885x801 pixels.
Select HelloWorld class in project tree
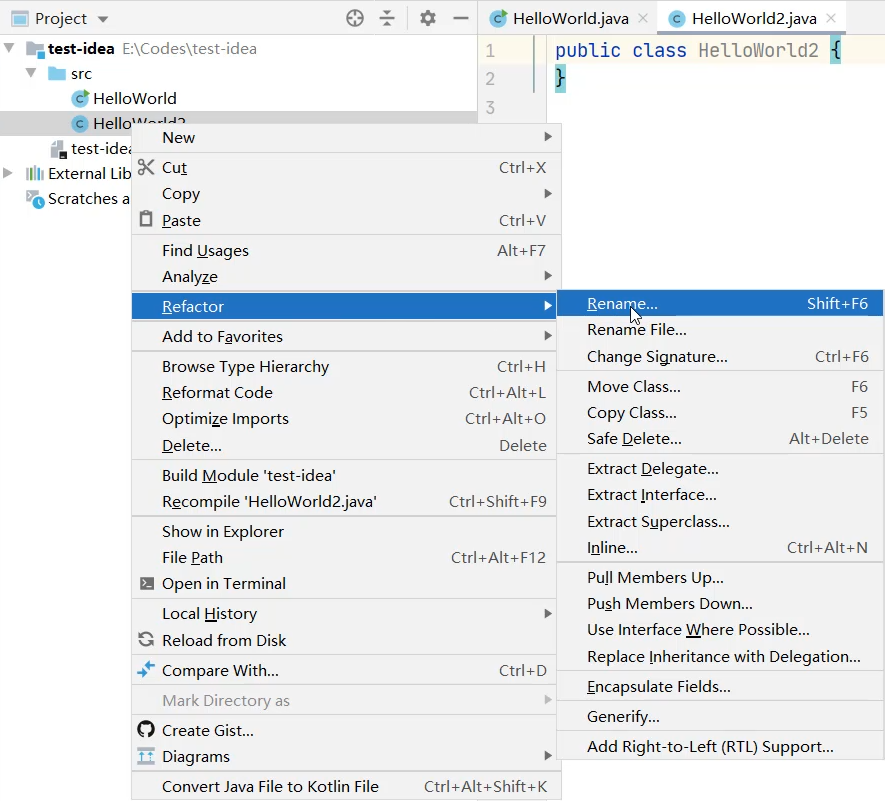[134, 98]
